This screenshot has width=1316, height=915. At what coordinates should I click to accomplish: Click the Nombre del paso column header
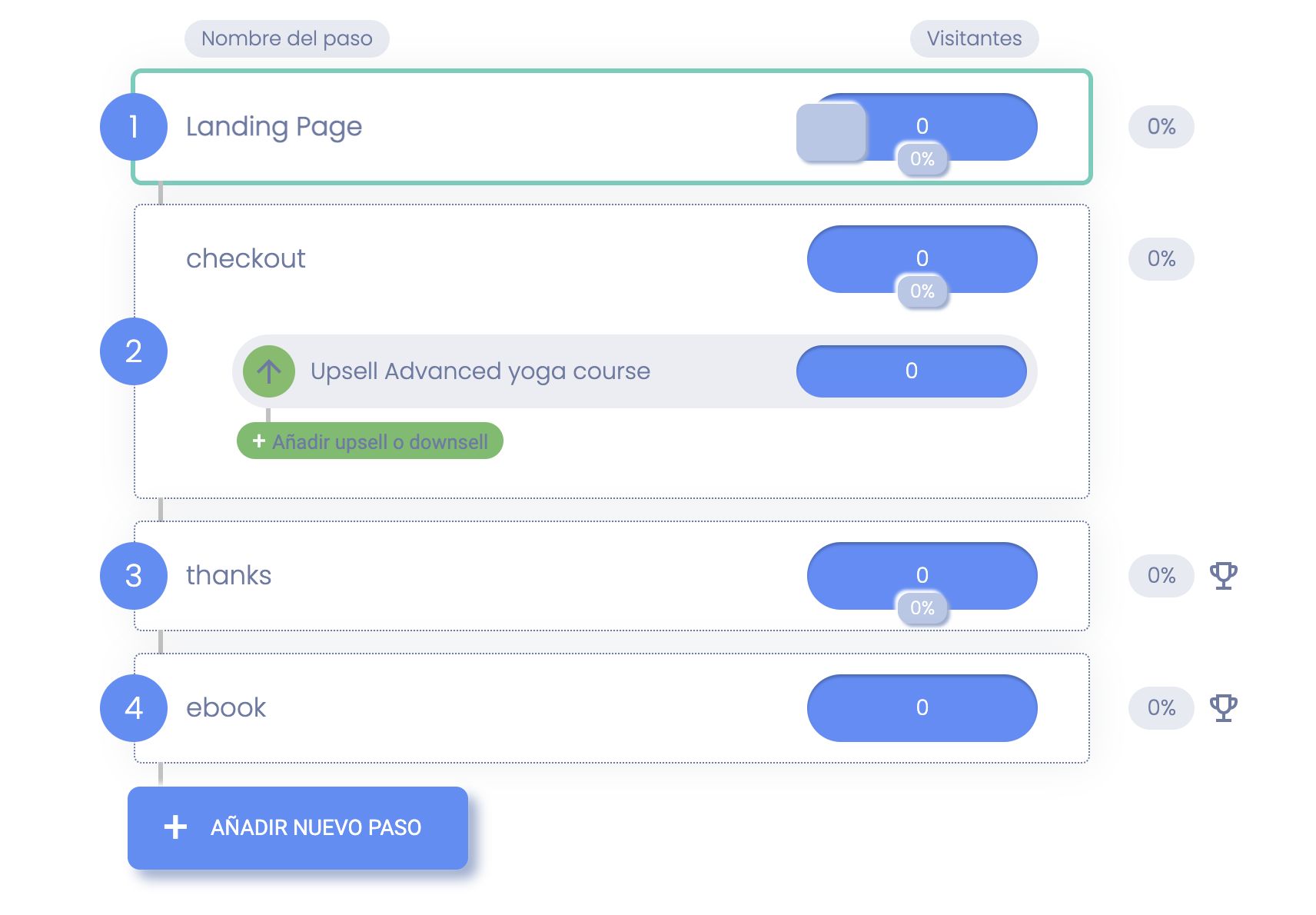click(287, 38)
